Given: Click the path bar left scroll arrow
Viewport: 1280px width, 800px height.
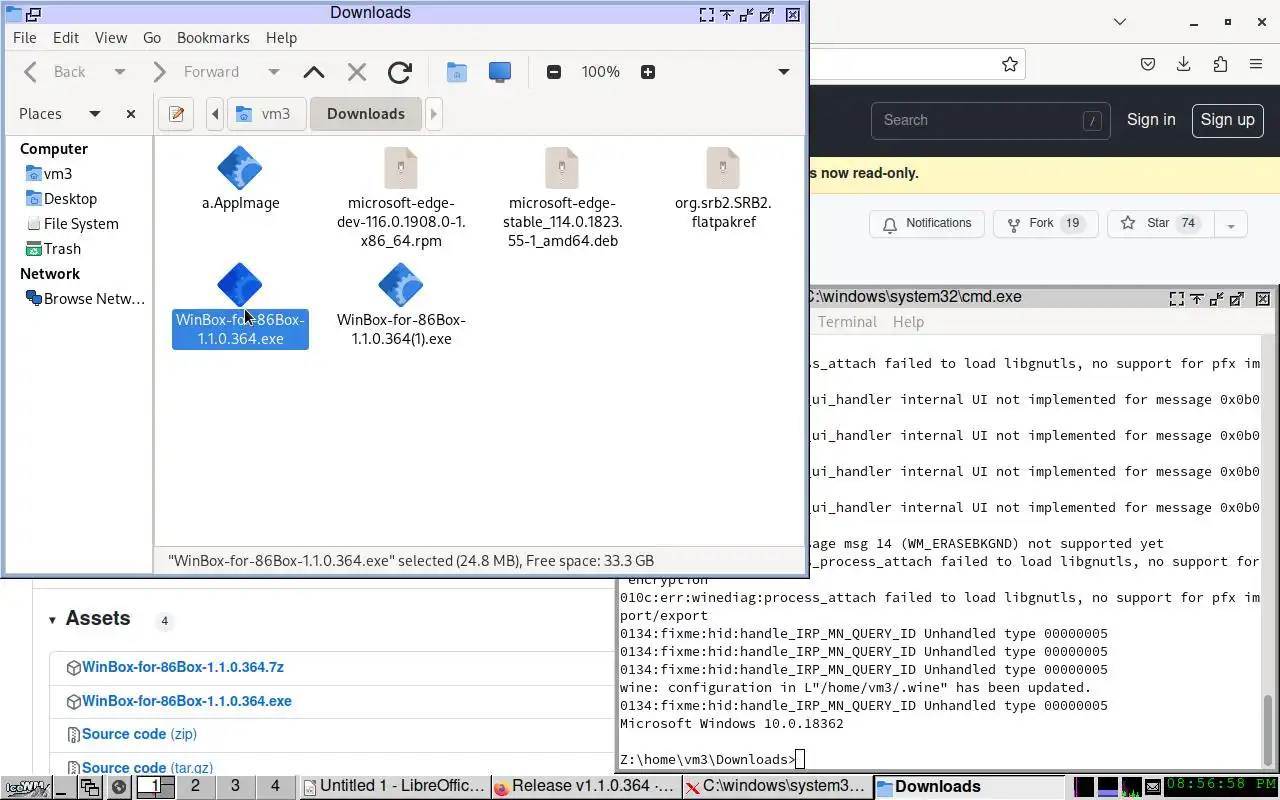Looking at the screenshot, I should 215,114.
